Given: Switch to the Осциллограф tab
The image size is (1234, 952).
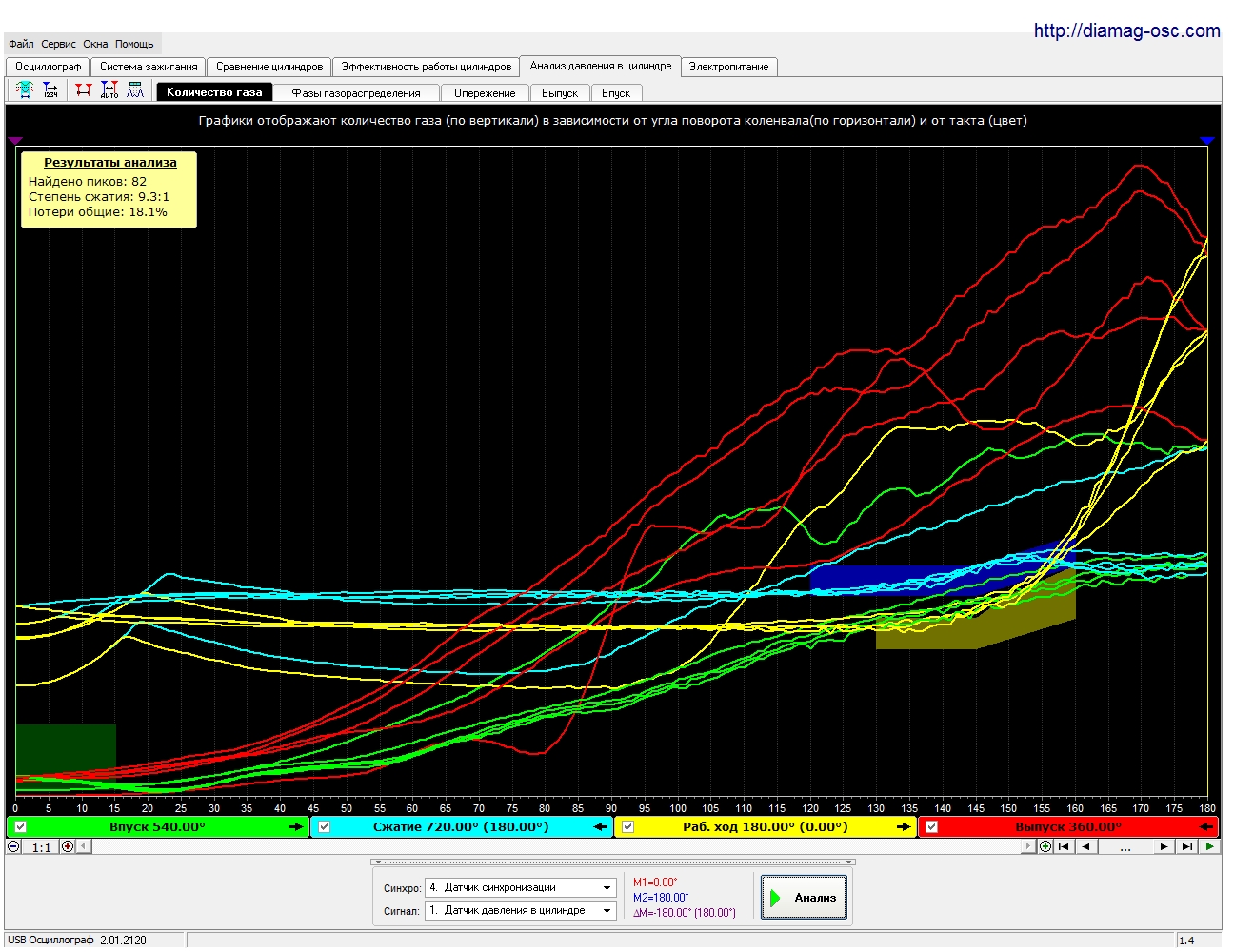Looking at the screenshot, I should [x=48, y=67].
